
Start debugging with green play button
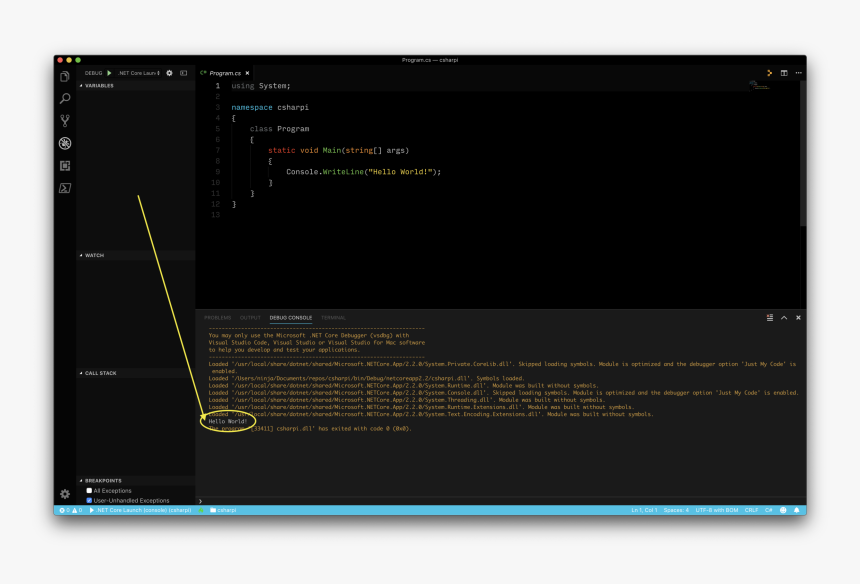click(x=109, y=73)
